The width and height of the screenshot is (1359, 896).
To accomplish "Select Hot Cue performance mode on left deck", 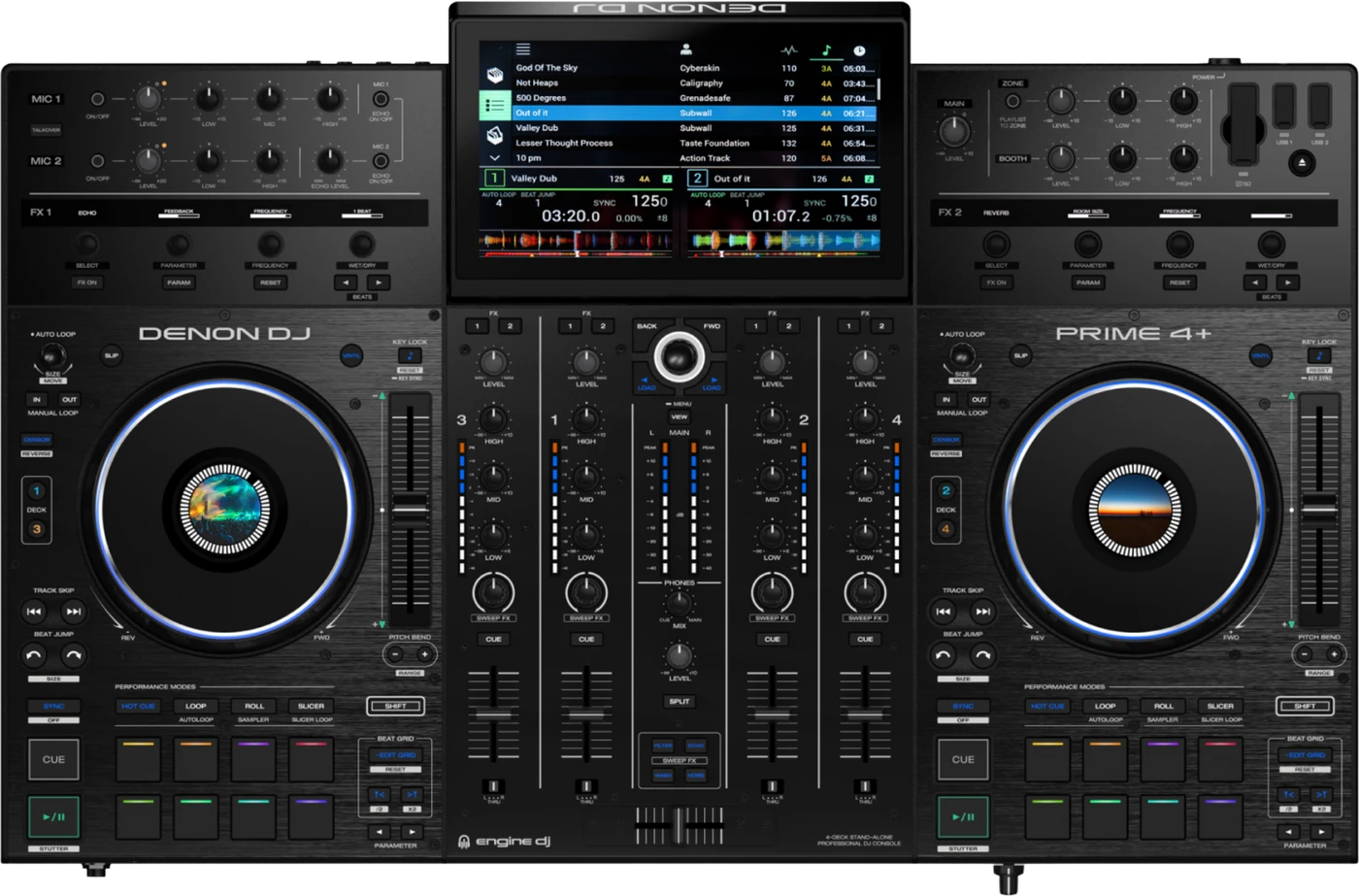I will [x=139, y=706].
